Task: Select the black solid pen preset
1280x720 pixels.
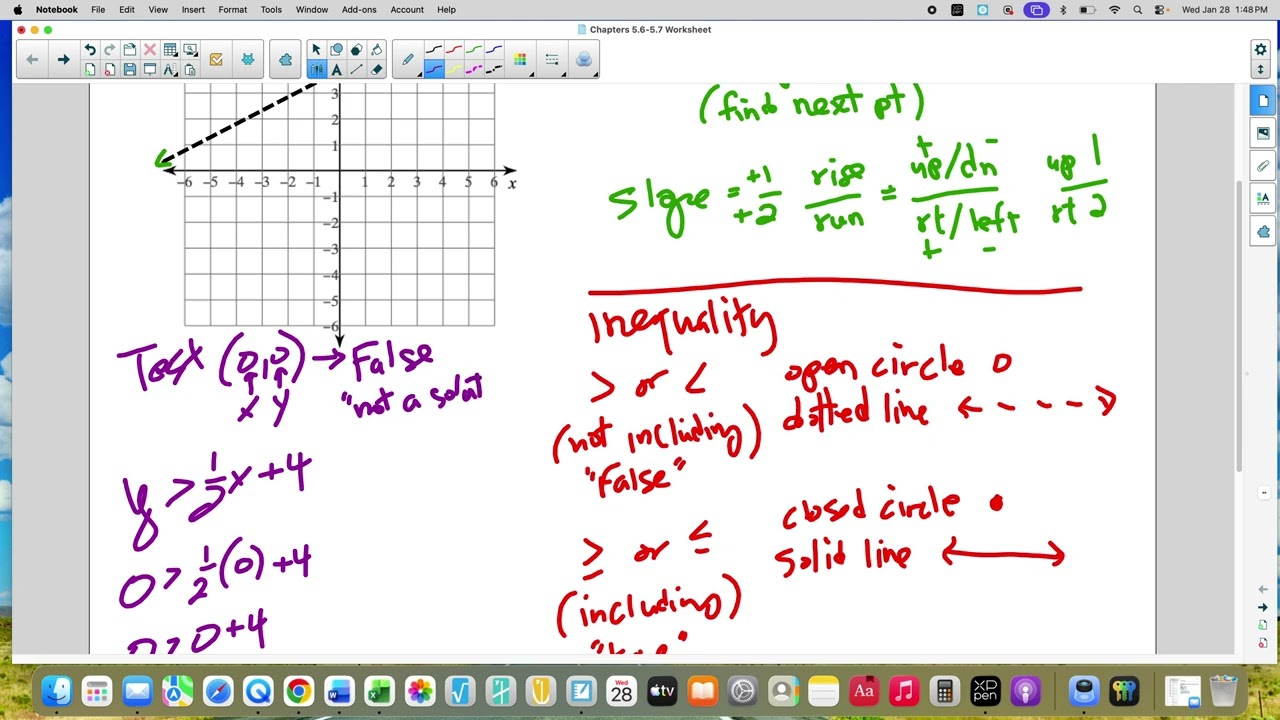Action: click(x=434, y=49)
